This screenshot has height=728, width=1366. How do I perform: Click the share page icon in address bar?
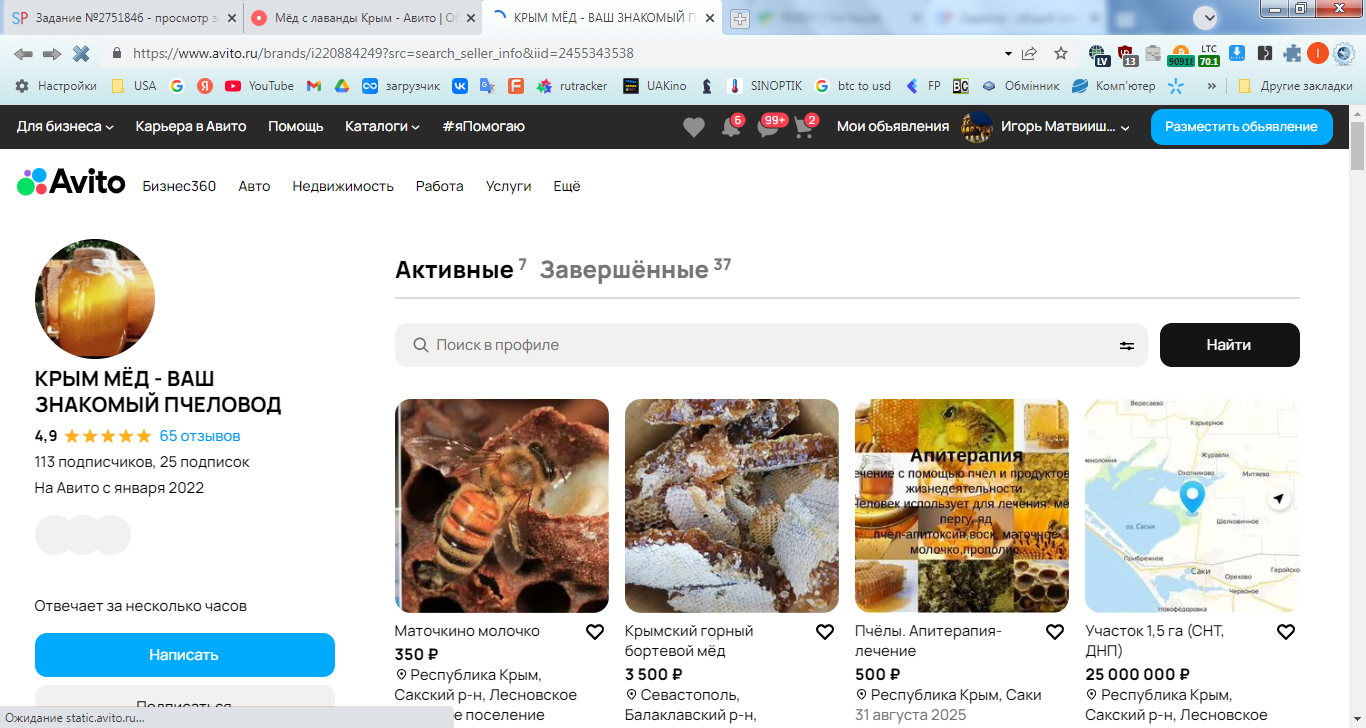1029,53
